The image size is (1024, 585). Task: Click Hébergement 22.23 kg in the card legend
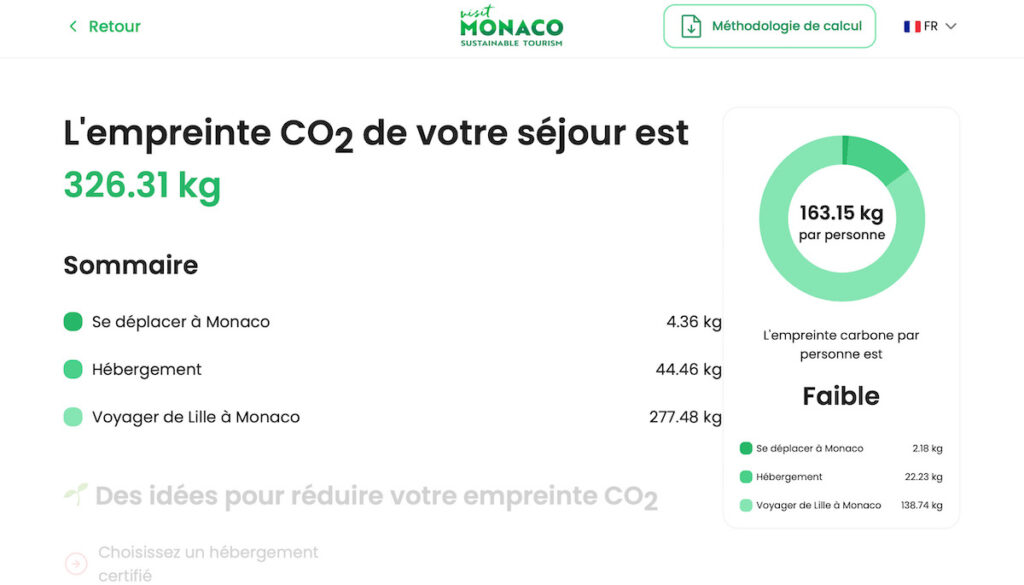click(x=841, y=477)
